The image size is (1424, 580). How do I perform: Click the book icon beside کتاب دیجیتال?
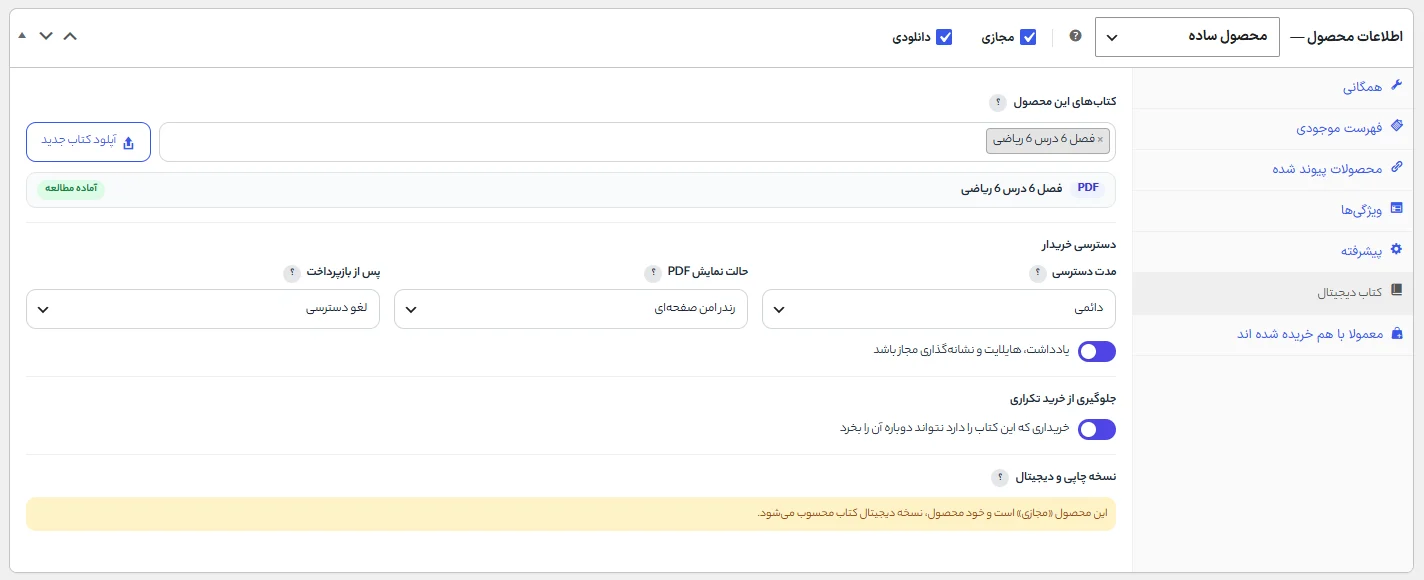[x=1397, y=291]
